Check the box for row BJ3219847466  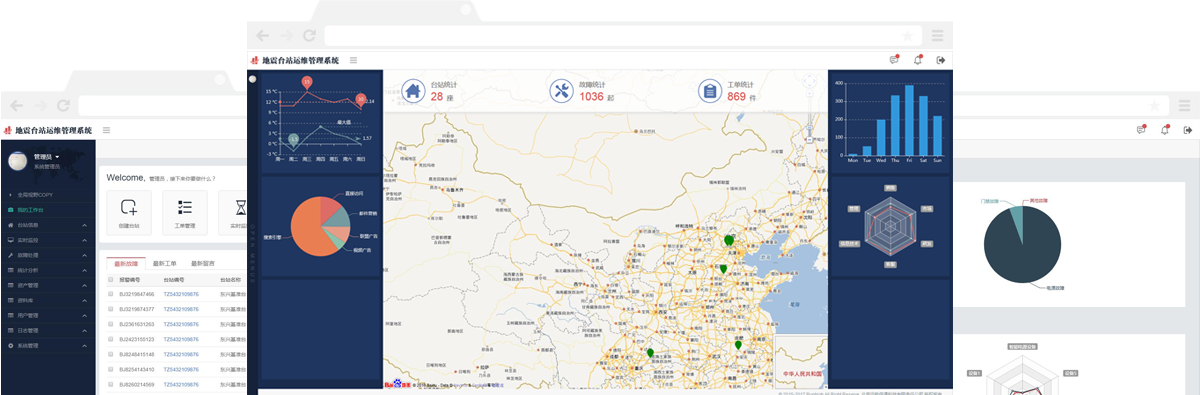coord(111,295)
